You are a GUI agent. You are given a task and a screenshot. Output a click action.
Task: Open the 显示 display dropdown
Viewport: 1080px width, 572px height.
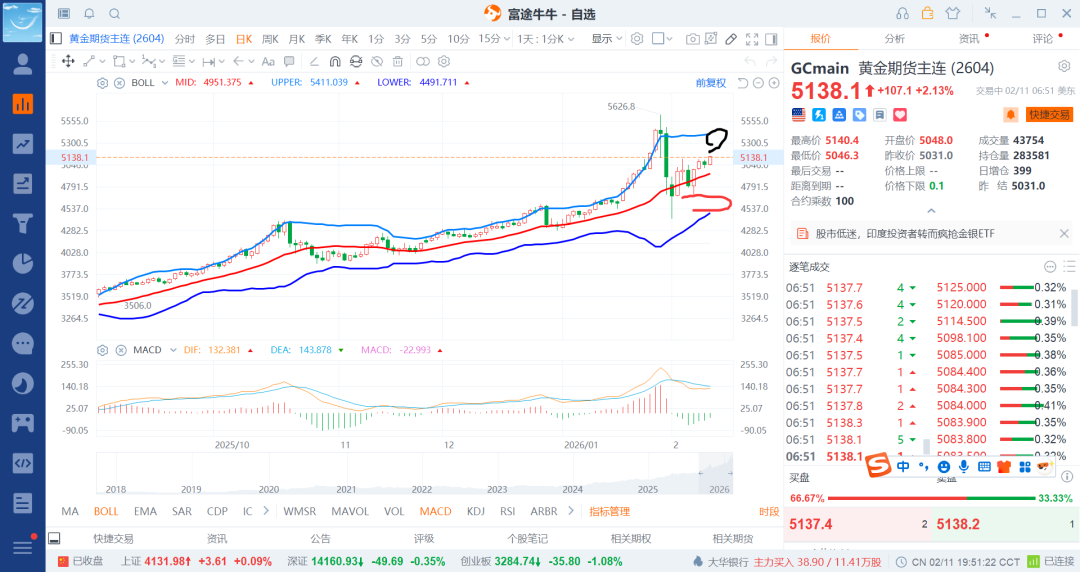[x=606, y=39]
